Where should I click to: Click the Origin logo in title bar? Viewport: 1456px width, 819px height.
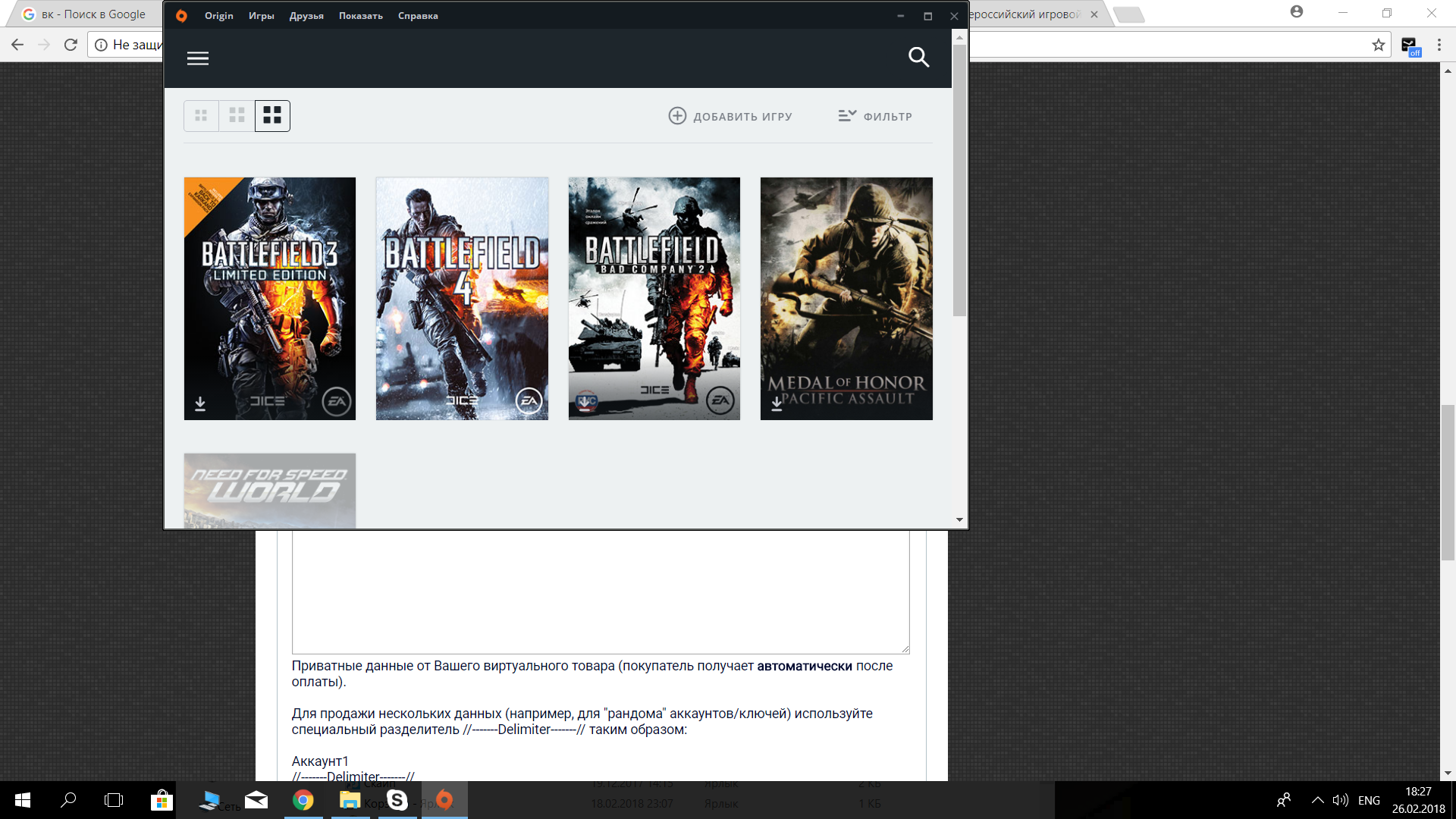point(181,16)
